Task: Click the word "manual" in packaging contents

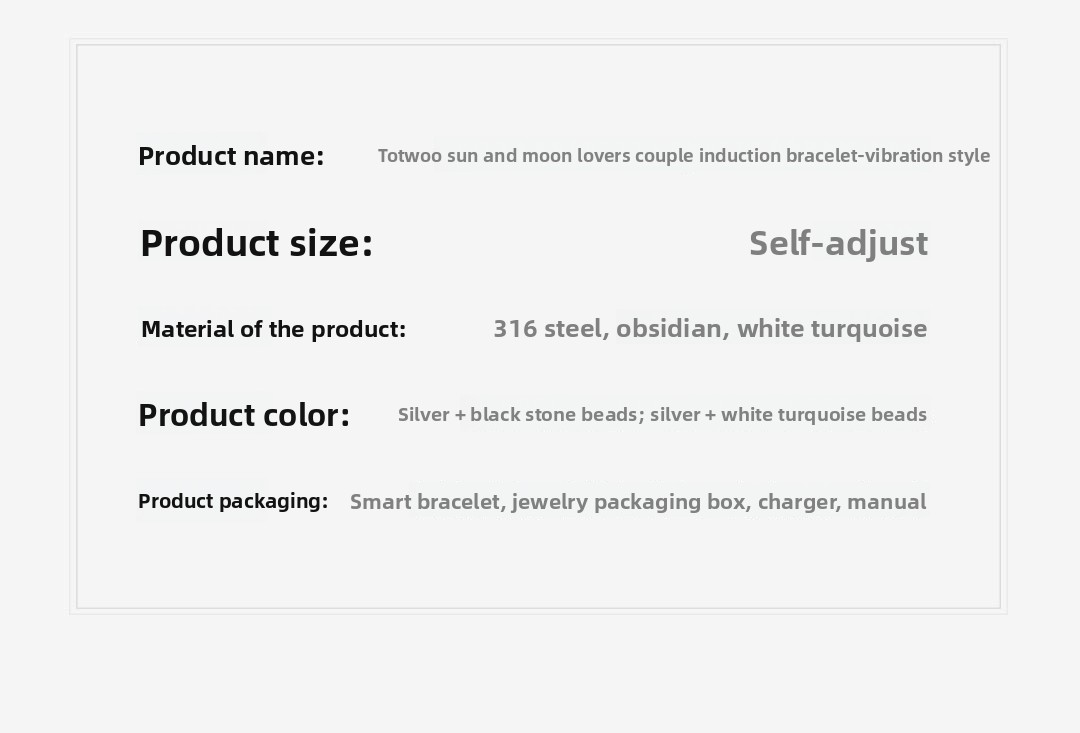Action: [x=886, y=502]
